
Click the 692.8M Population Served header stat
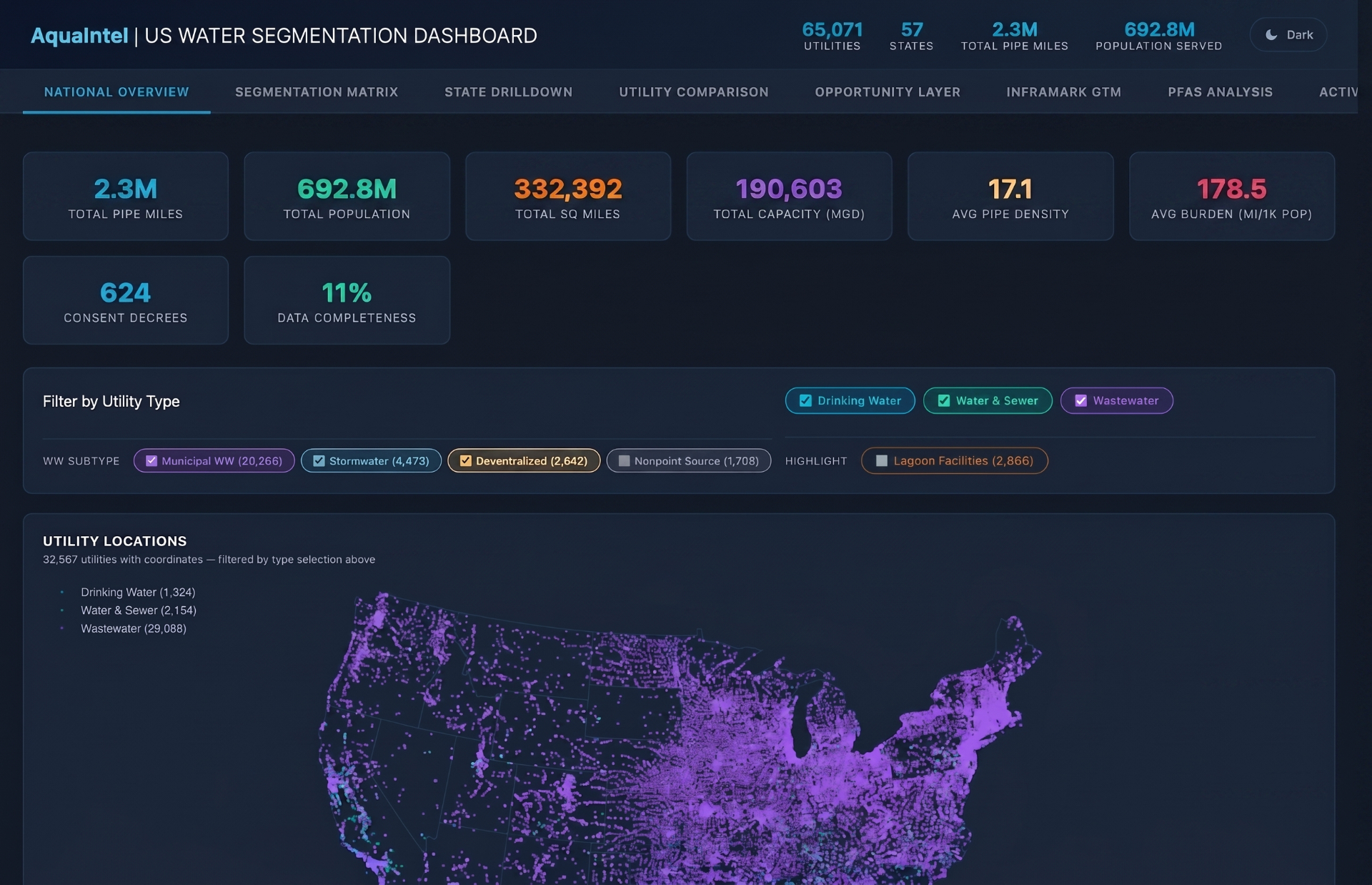[x=1159, y=36]
